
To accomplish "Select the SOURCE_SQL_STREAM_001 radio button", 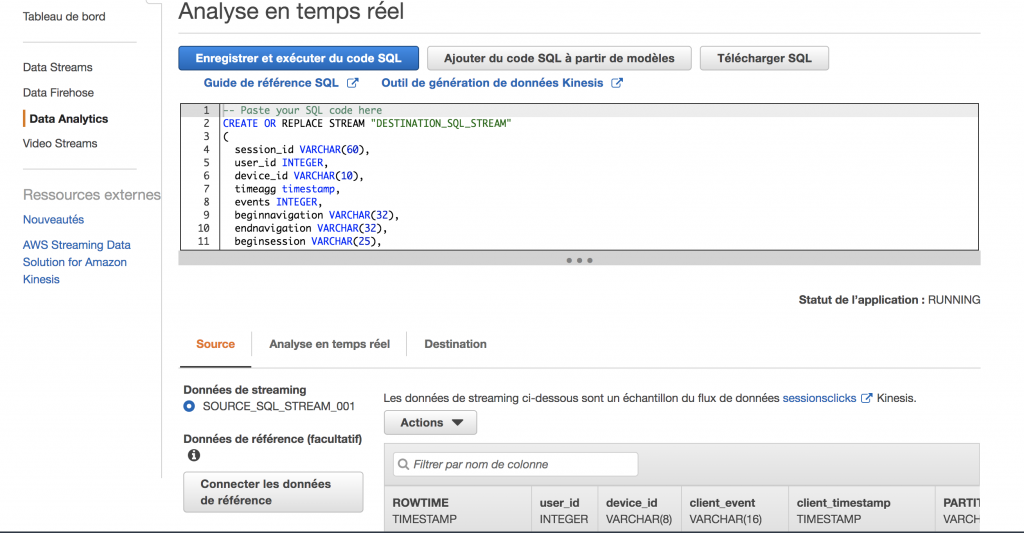I will pyautogui.click(x=189, y=406).
